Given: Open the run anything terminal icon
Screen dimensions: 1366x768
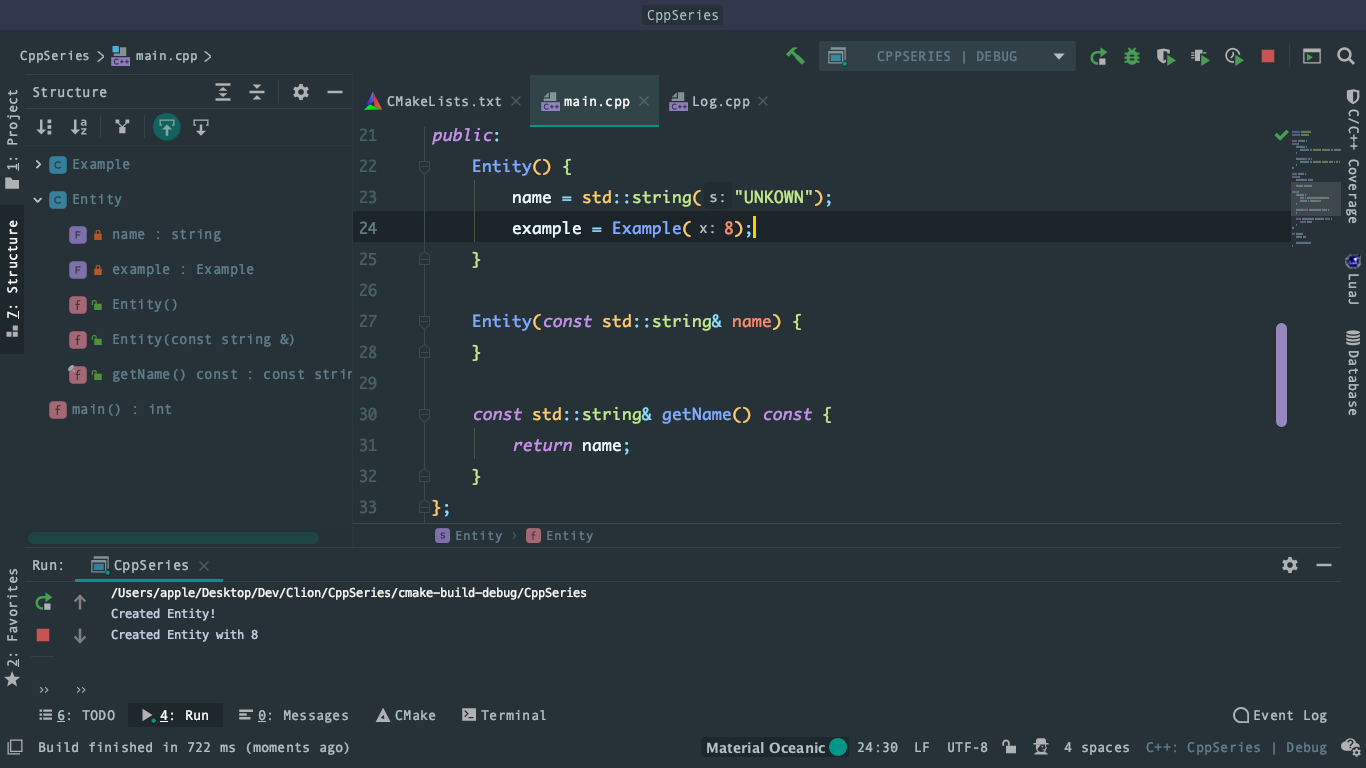Looking at the screenshot, I should [x=1311, y=56].
